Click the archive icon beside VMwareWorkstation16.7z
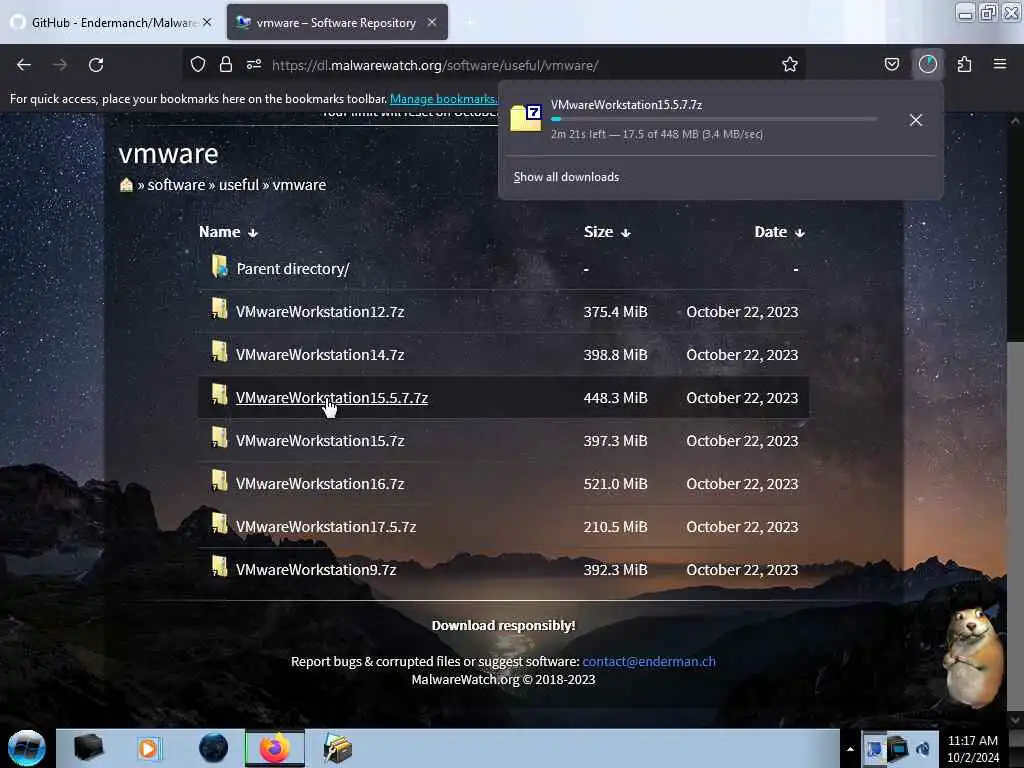 219,481
